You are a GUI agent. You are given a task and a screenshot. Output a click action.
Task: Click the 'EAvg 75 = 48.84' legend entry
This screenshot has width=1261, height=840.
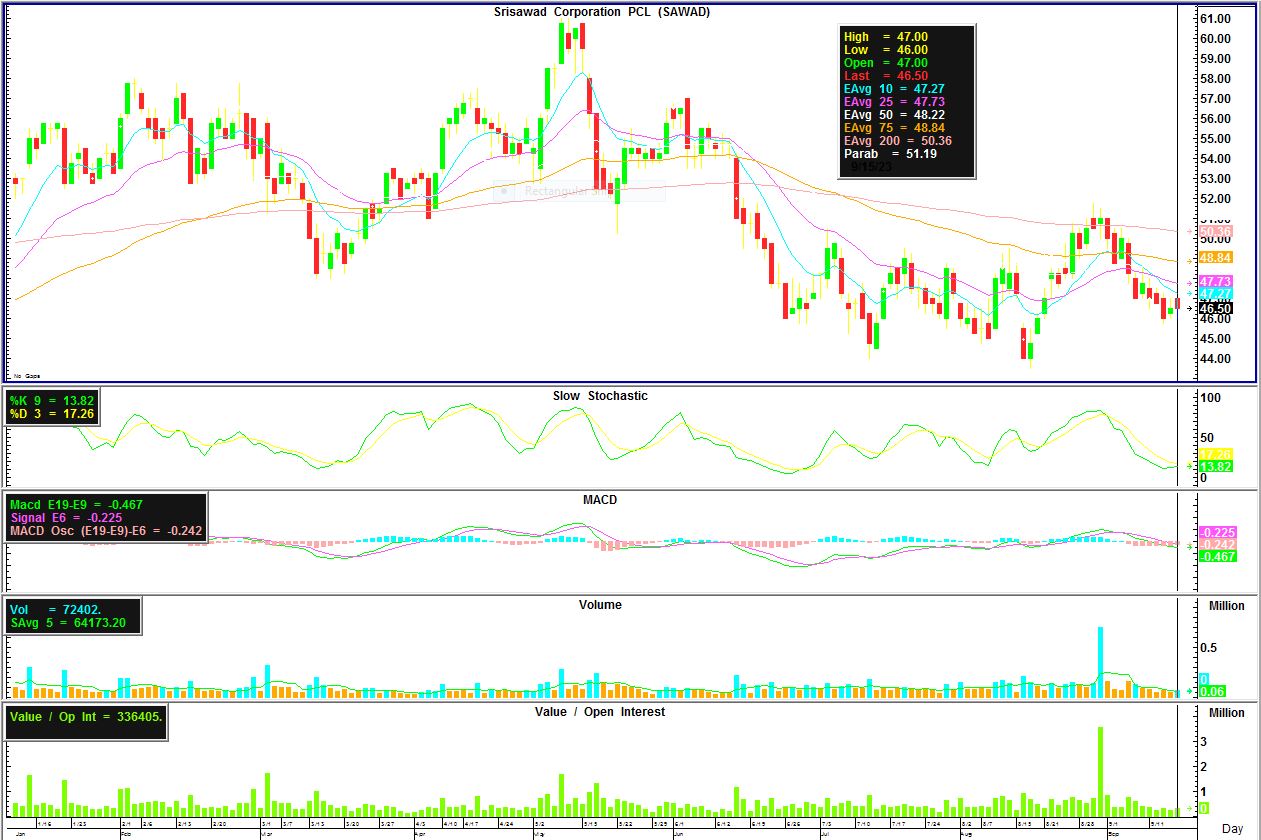click(894, 128)
